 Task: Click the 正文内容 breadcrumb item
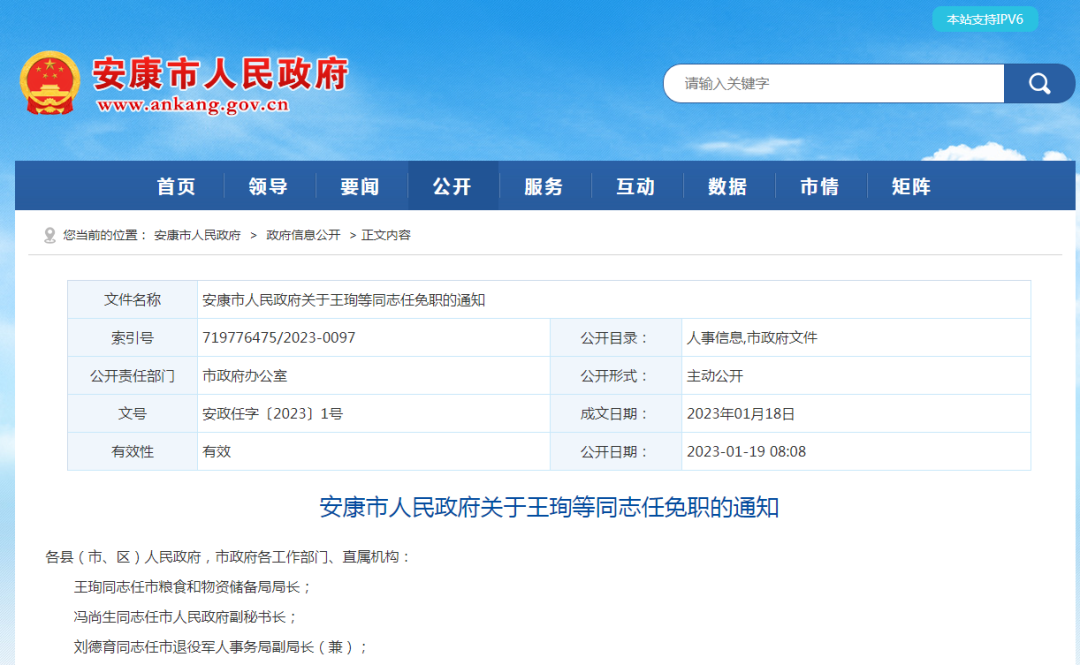tap(386, 235)
